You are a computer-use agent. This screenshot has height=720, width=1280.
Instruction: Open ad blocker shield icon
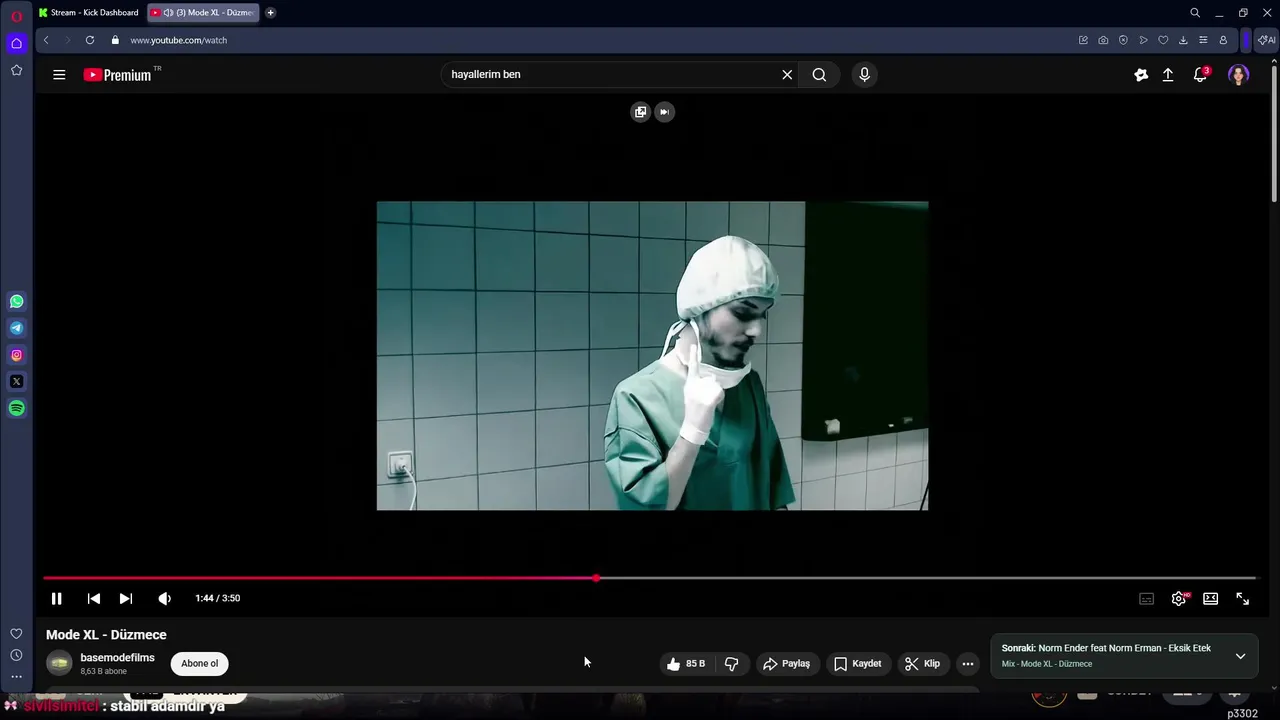(1123, 40)
